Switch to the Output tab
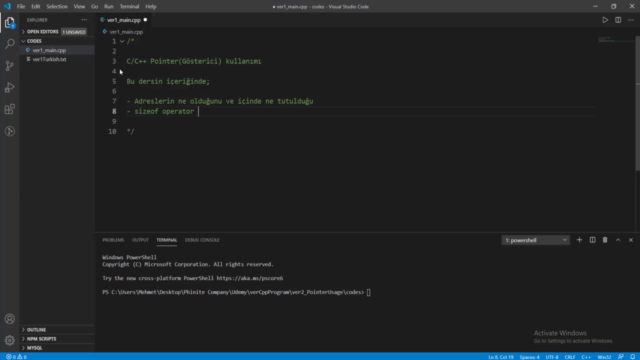Screen dimensions: 640x360 tap(140, 240)
